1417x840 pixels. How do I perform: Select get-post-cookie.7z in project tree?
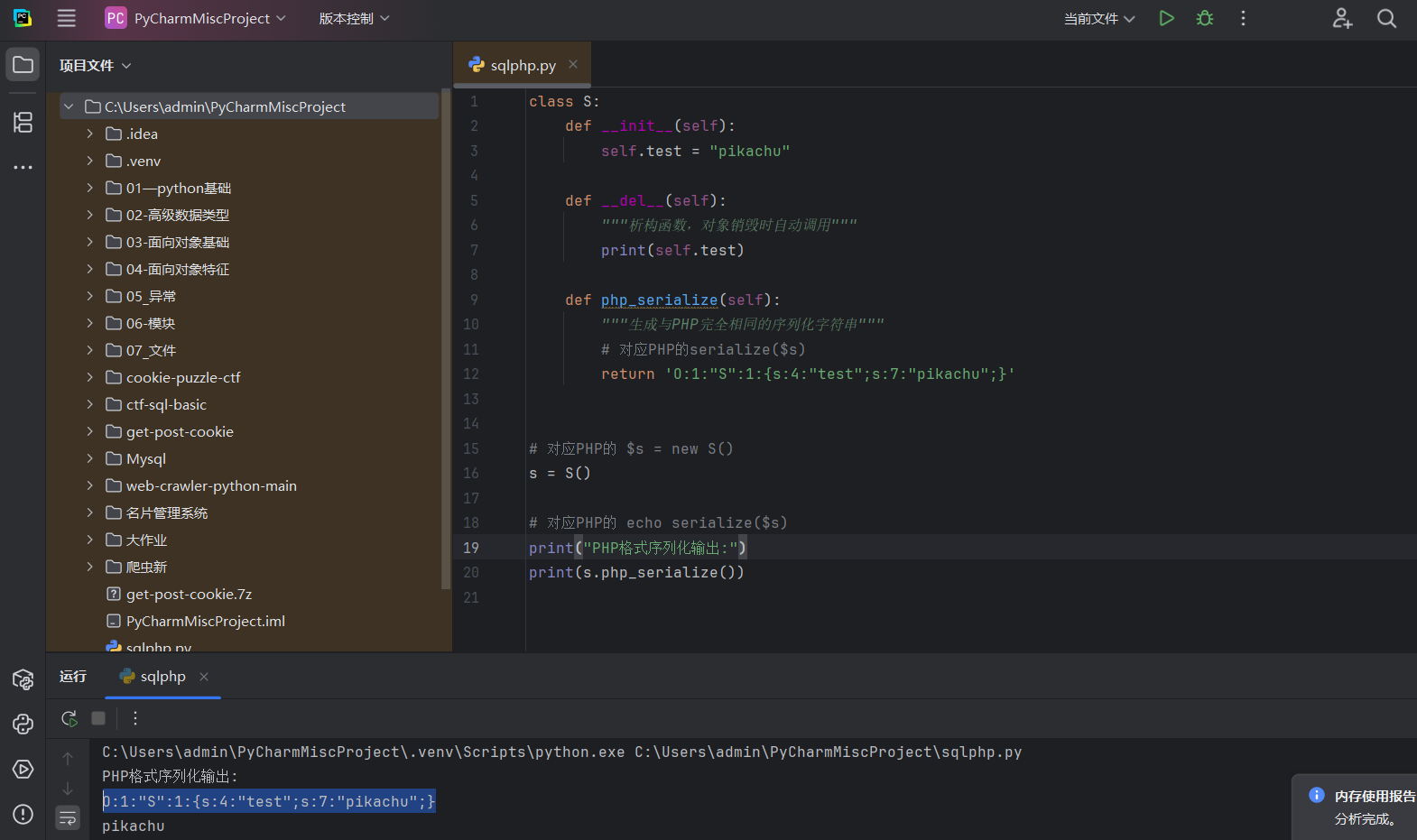[x=189, y=594]
